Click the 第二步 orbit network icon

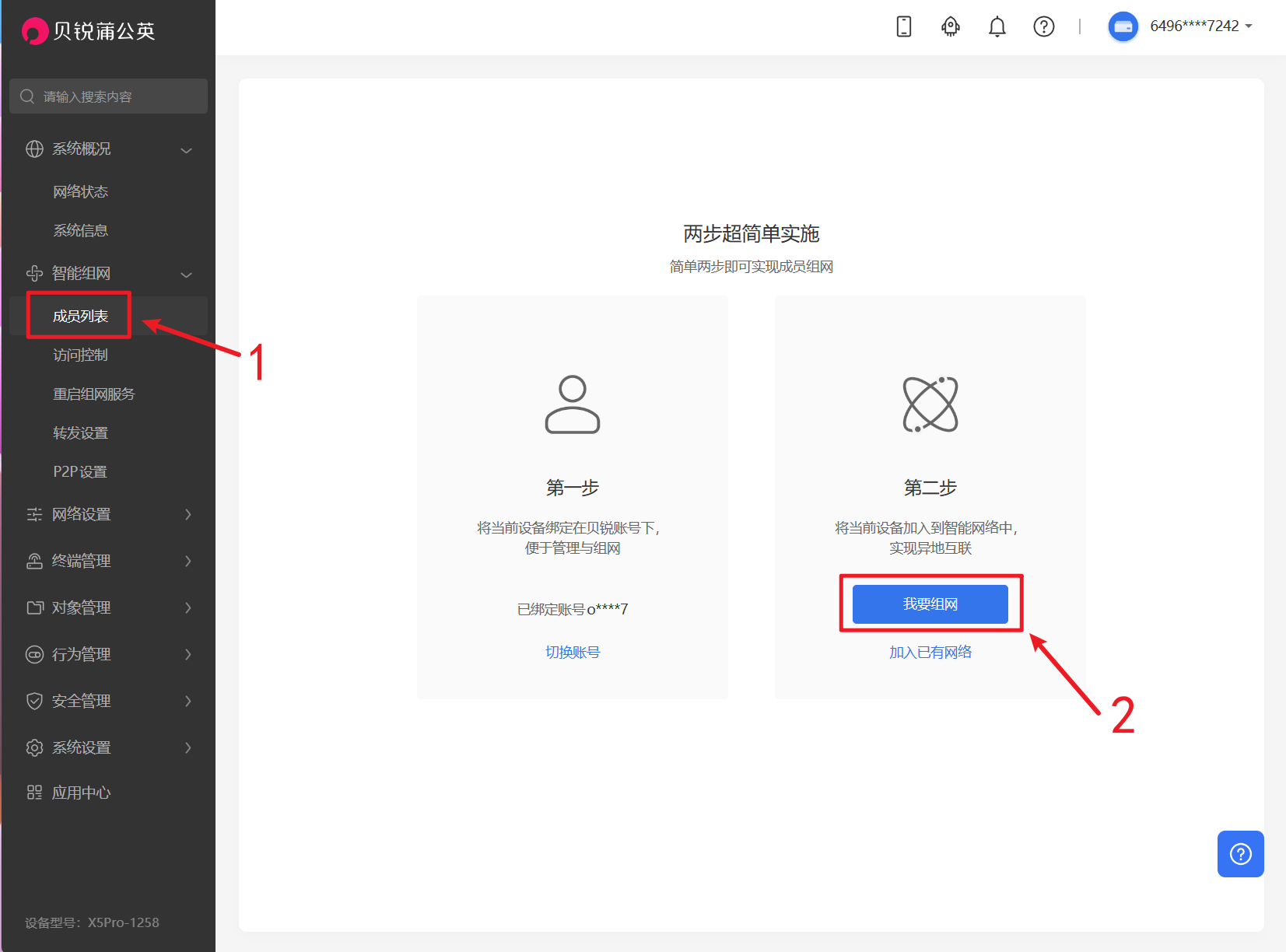pyautogui.click(x=930, y=404)
